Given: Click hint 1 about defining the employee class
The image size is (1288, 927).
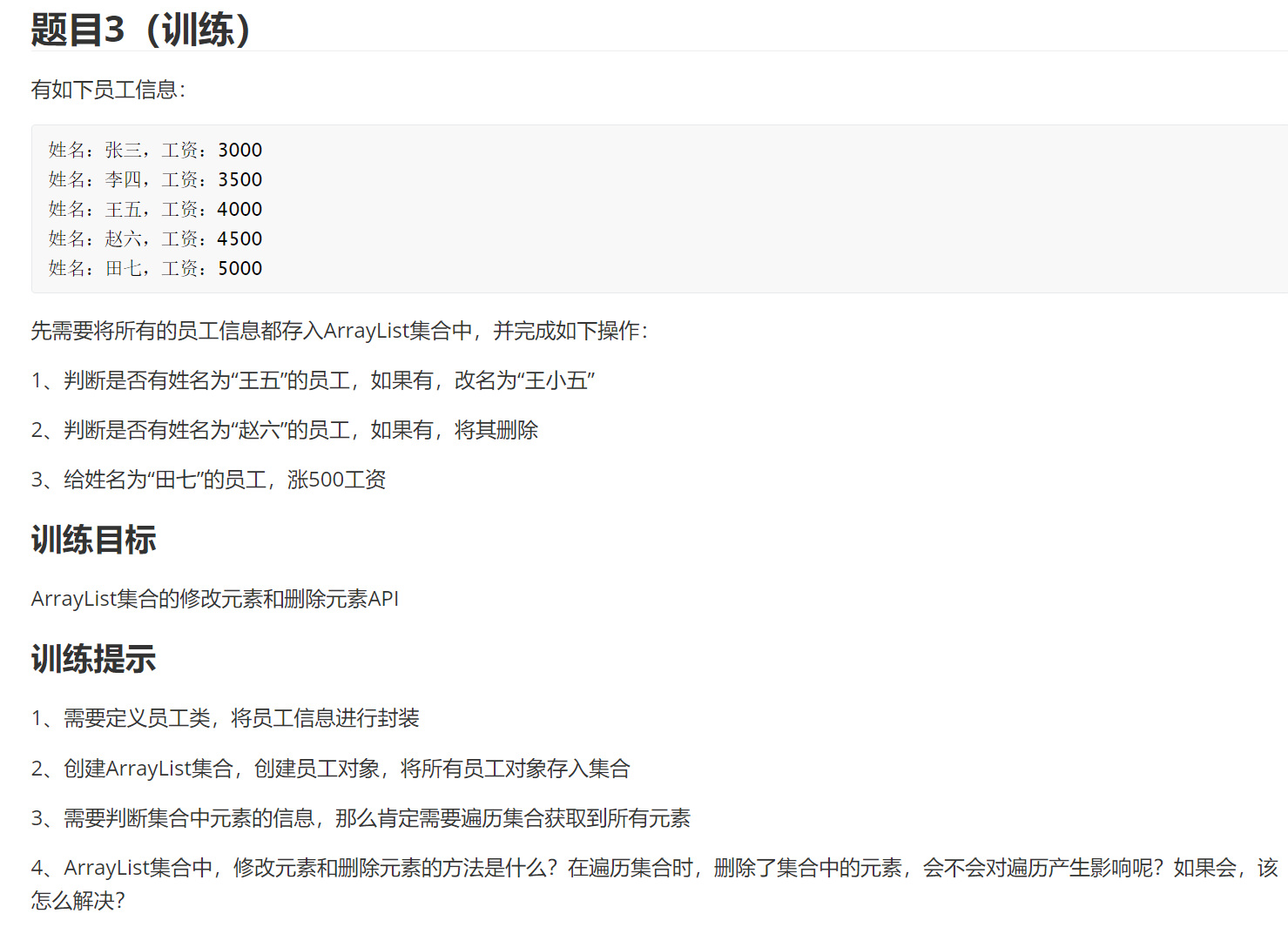Looking at the screenshot, I should (226, 718).
